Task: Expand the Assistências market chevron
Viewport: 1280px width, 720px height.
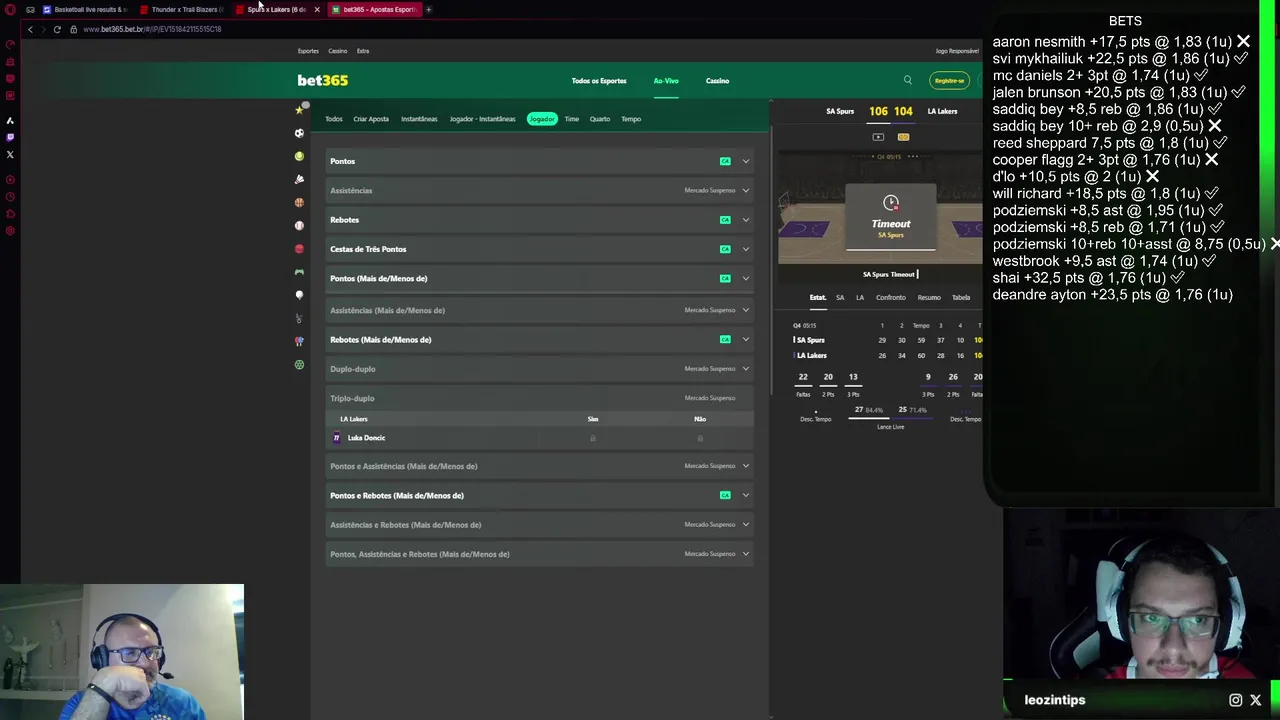Action: [745, 190]
